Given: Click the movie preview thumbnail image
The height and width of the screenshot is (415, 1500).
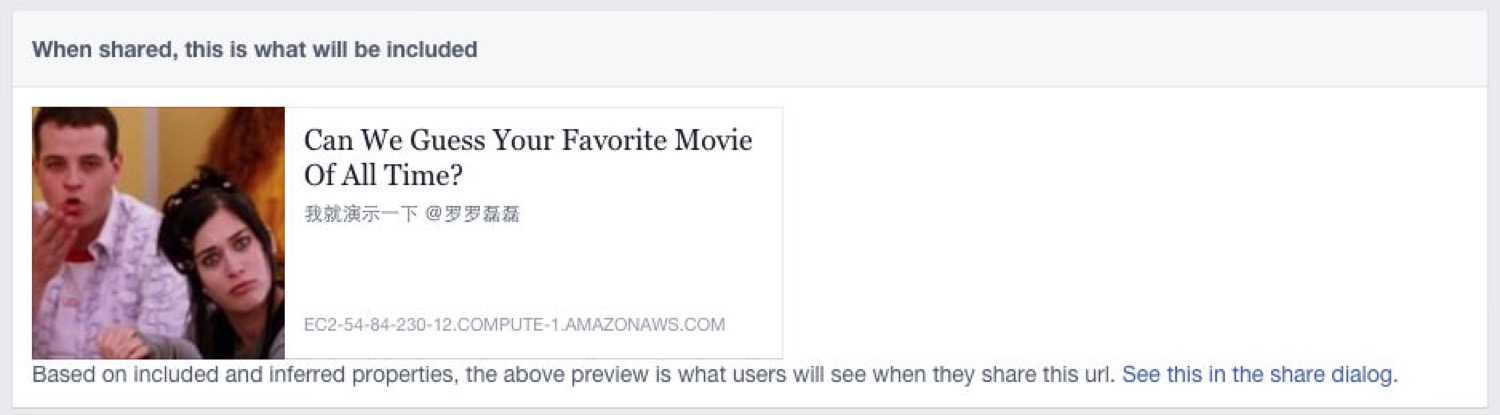Looking at the screenshot, I should (158, 233).
